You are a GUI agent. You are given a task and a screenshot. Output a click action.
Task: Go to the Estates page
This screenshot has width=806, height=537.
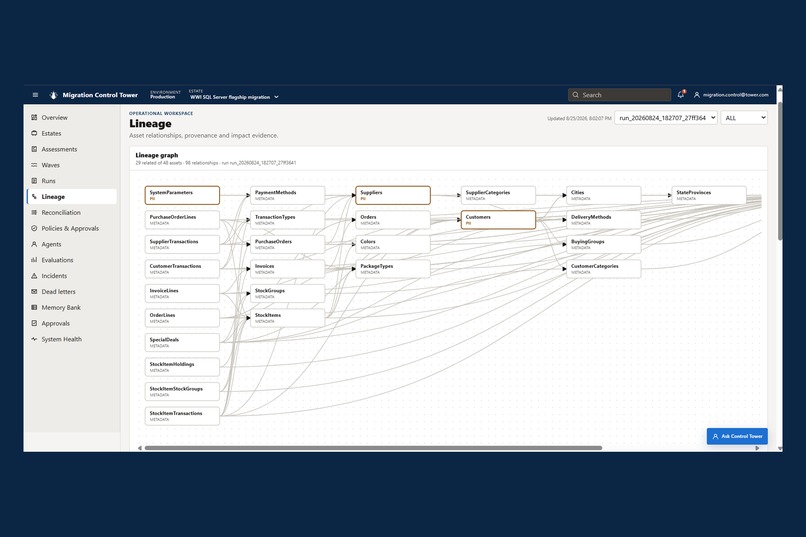coord(72,134)
